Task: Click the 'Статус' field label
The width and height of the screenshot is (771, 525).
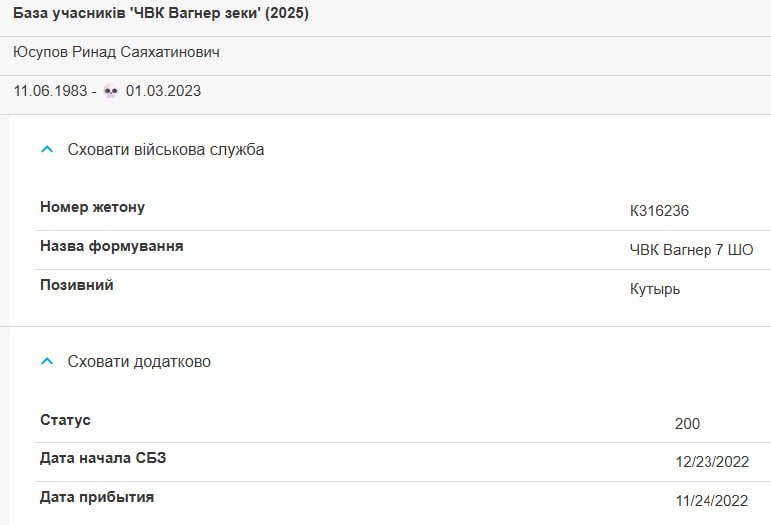Action: [x=65, y=420]
